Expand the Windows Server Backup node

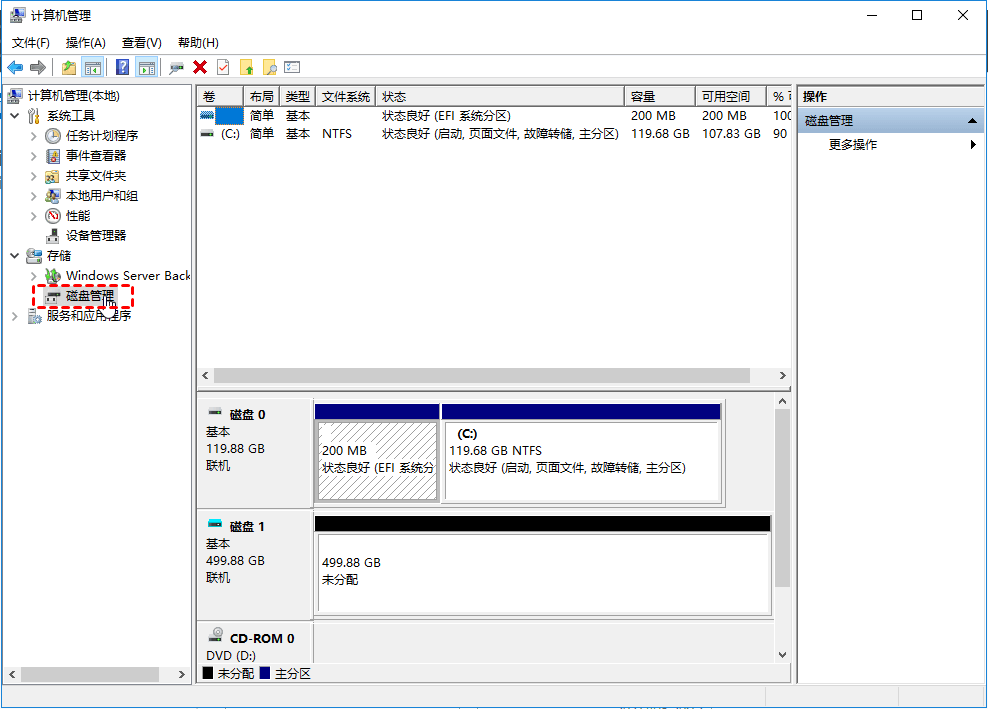pyautogui.click(x=33, y=276)
